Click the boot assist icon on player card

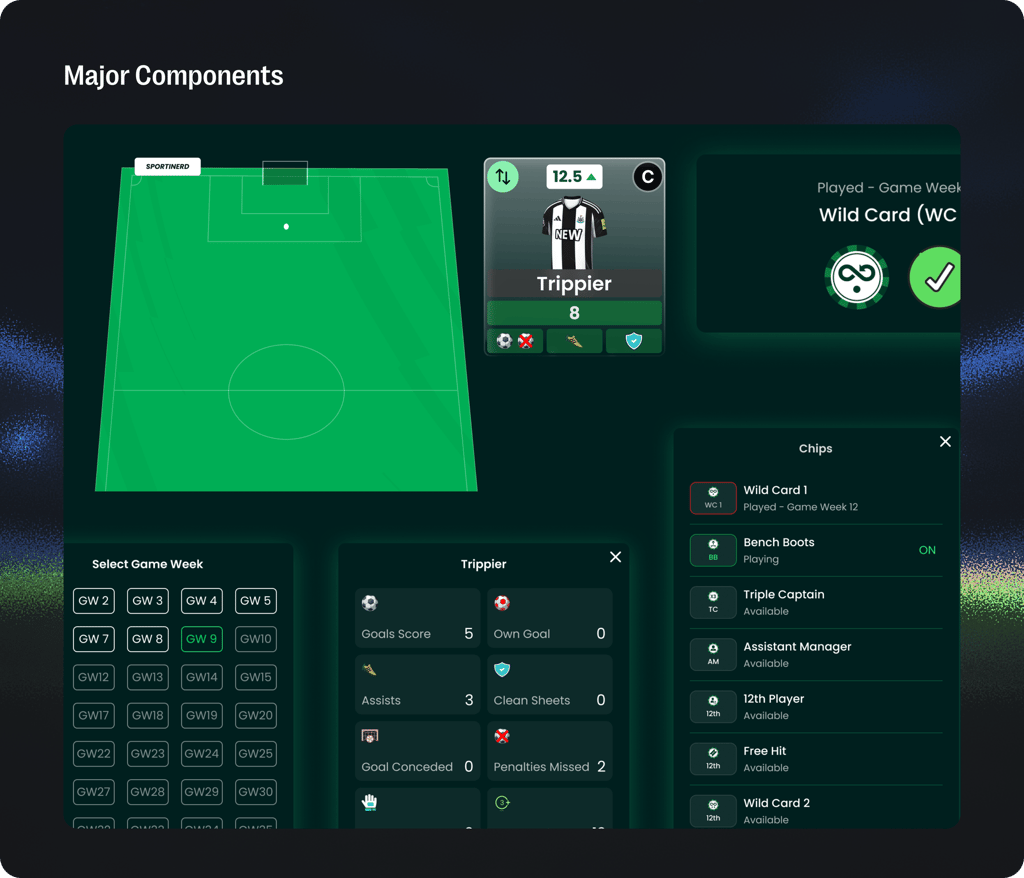click(x=574, y=341)
